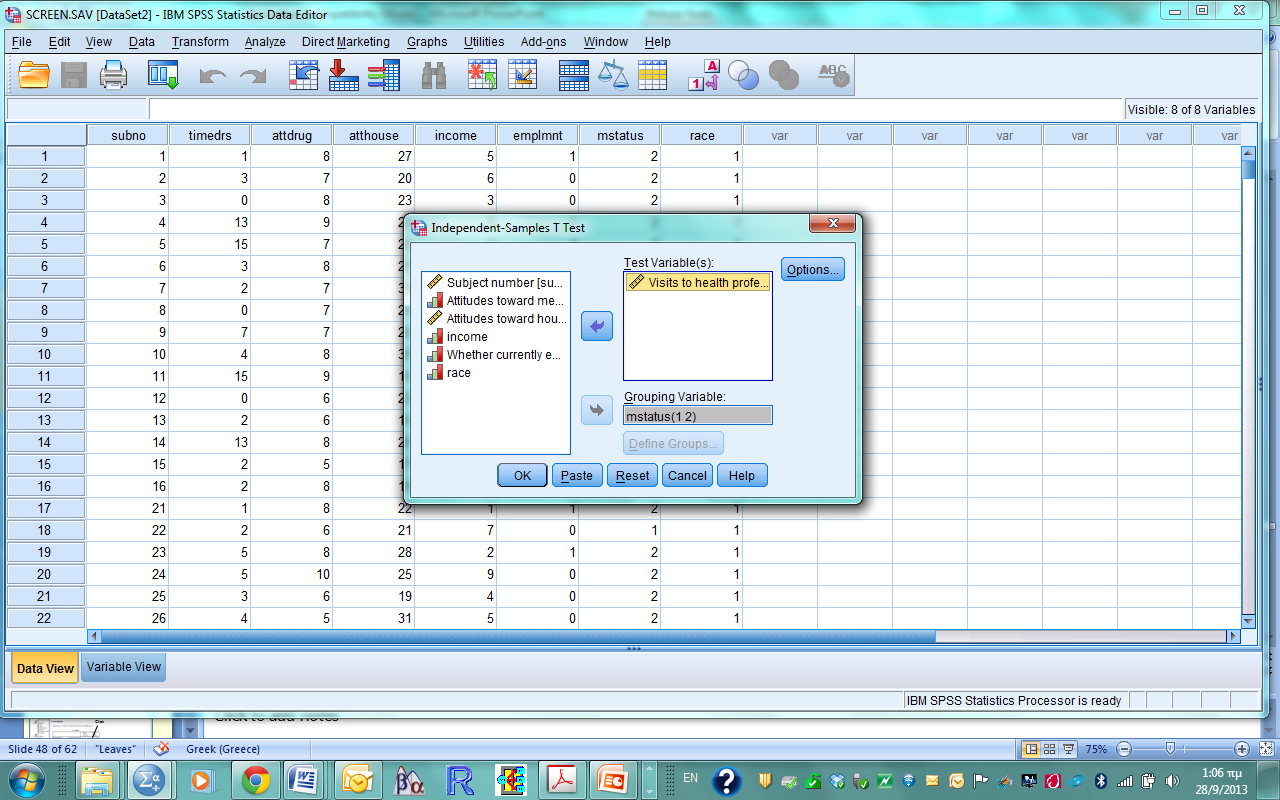Open the Add-ons menu
The image size is (1280, 800).
tap(543, 42)
